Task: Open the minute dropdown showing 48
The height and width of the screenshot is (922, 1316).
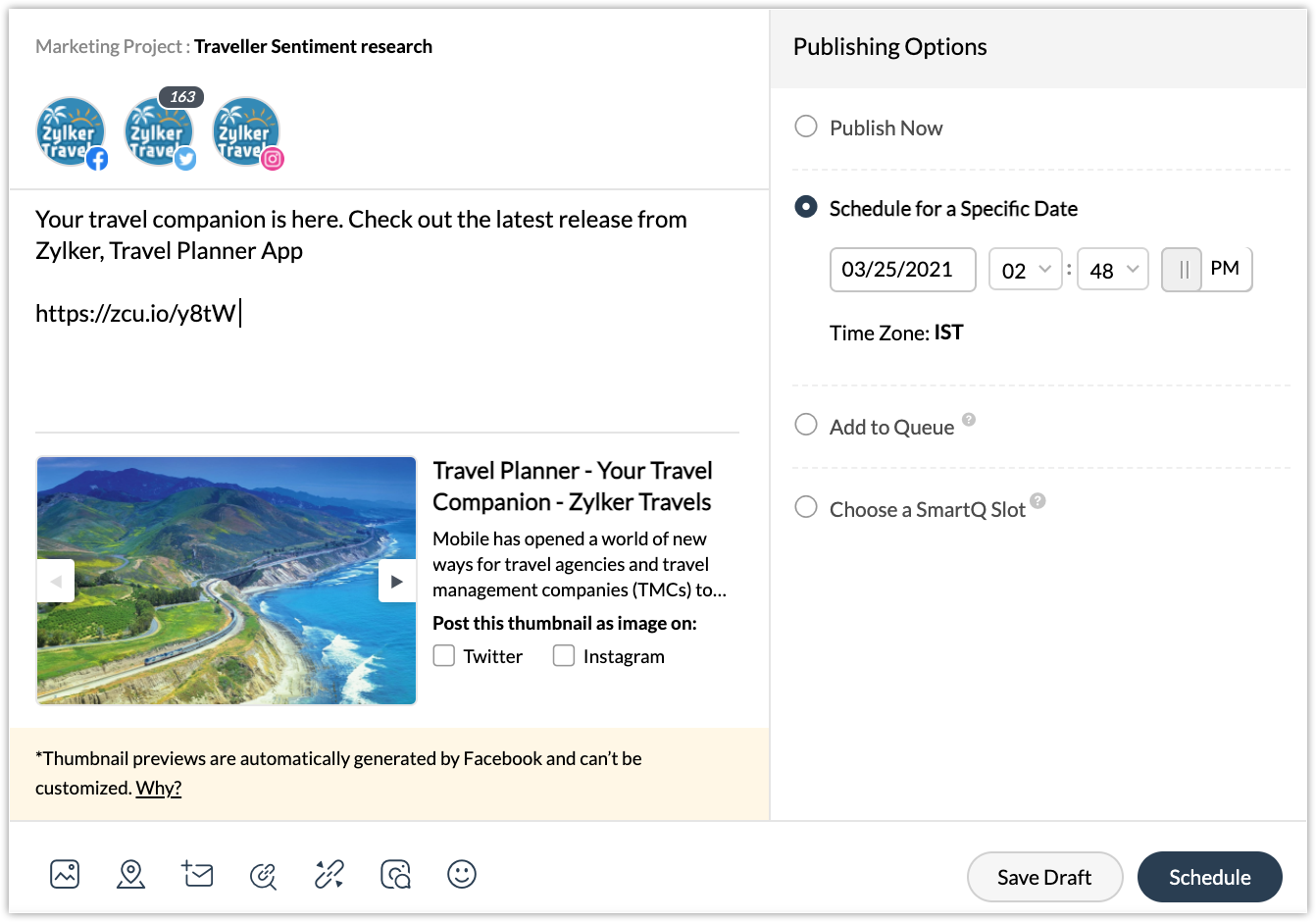Action: pos(1113,270)
